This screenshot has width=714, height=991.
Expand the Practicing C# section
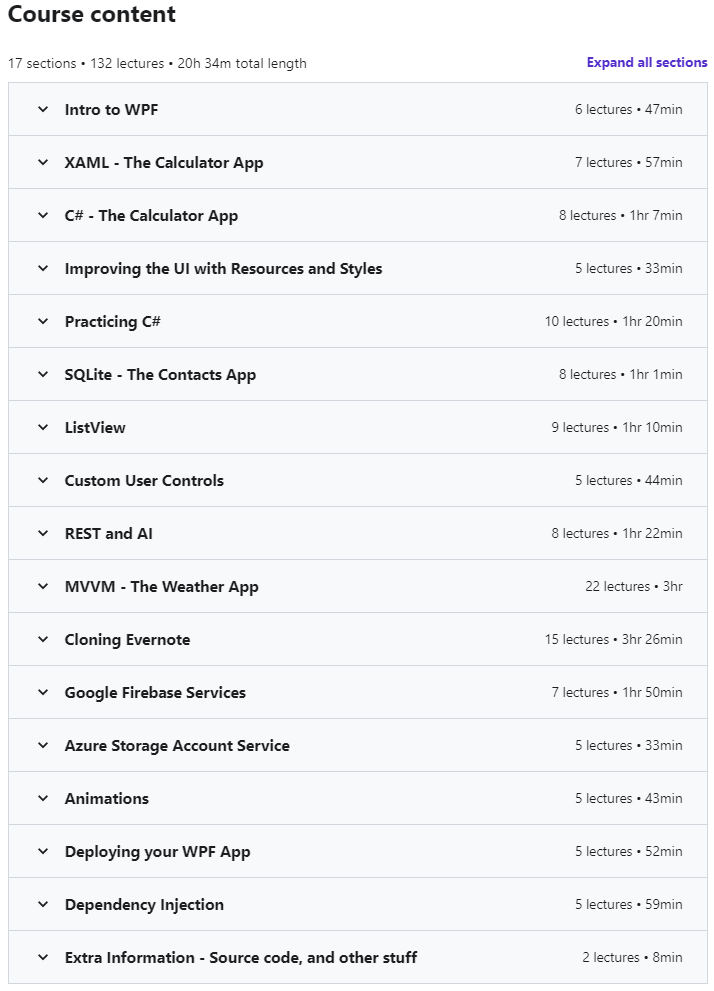(x=112, y=321)
